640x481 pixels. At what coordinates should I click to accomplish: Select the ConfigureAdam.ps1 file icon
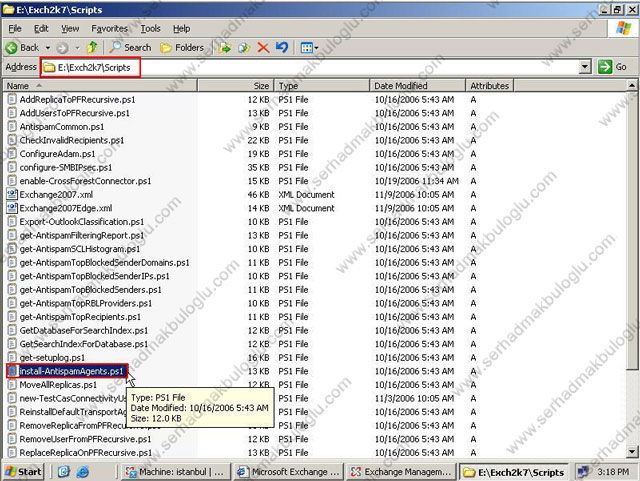[x=12, y=154]
